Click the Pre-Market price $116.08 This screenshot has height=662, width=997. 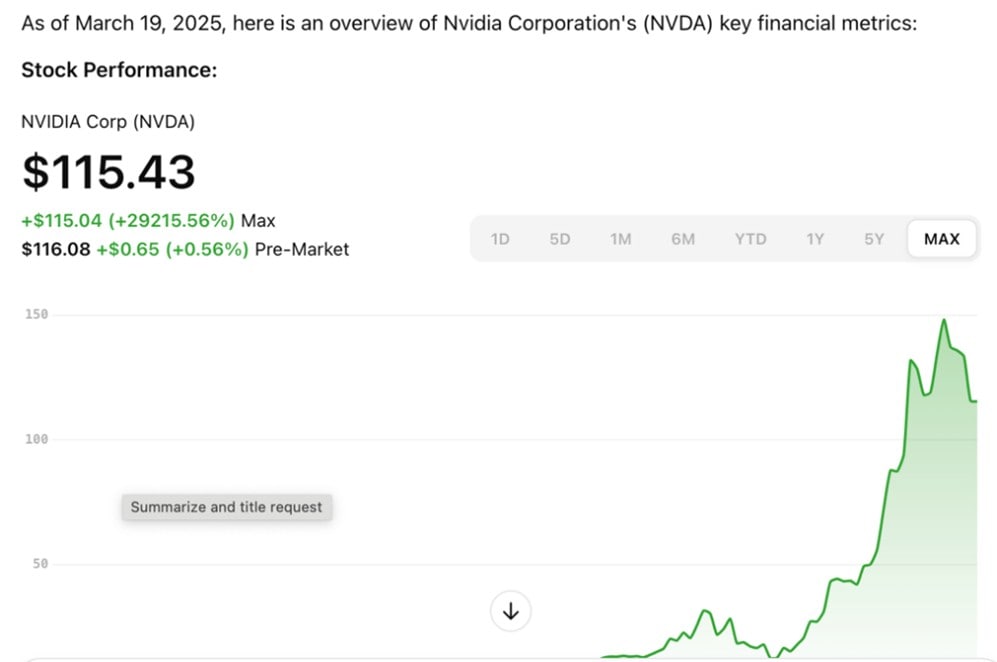tap(55, 249)
